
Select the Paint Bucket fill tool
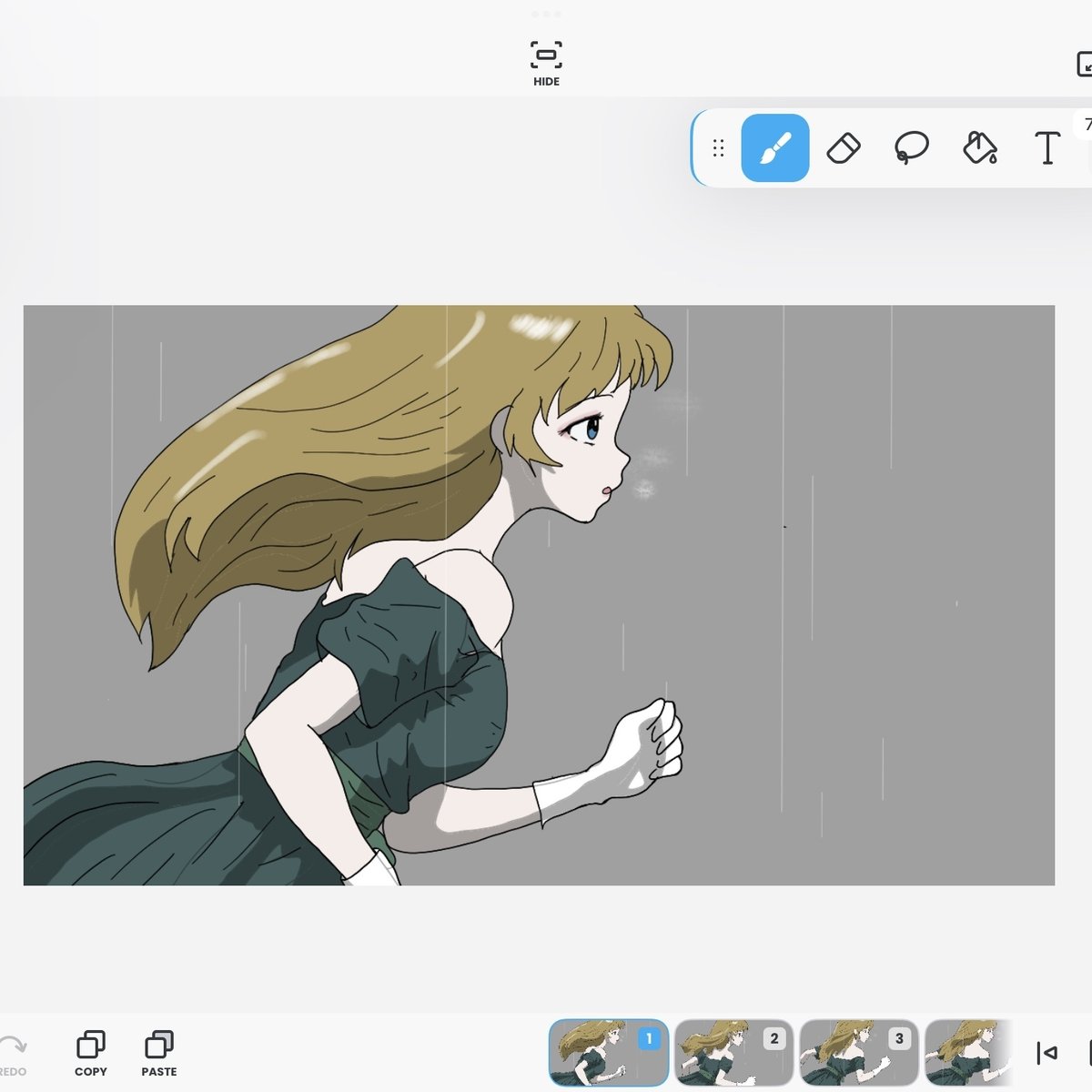978,147
